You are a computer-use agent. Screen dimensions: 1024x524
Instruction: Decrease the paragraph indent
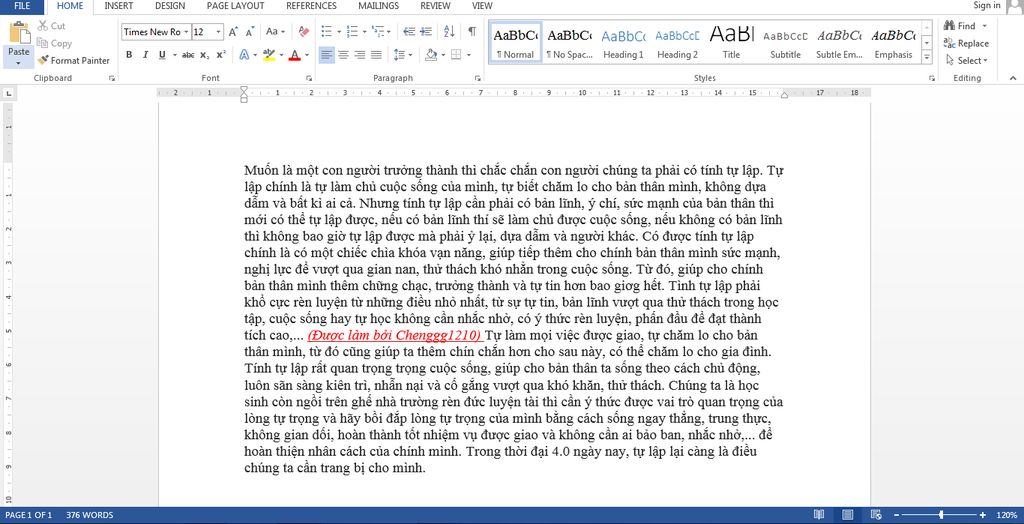click(409, 31)
